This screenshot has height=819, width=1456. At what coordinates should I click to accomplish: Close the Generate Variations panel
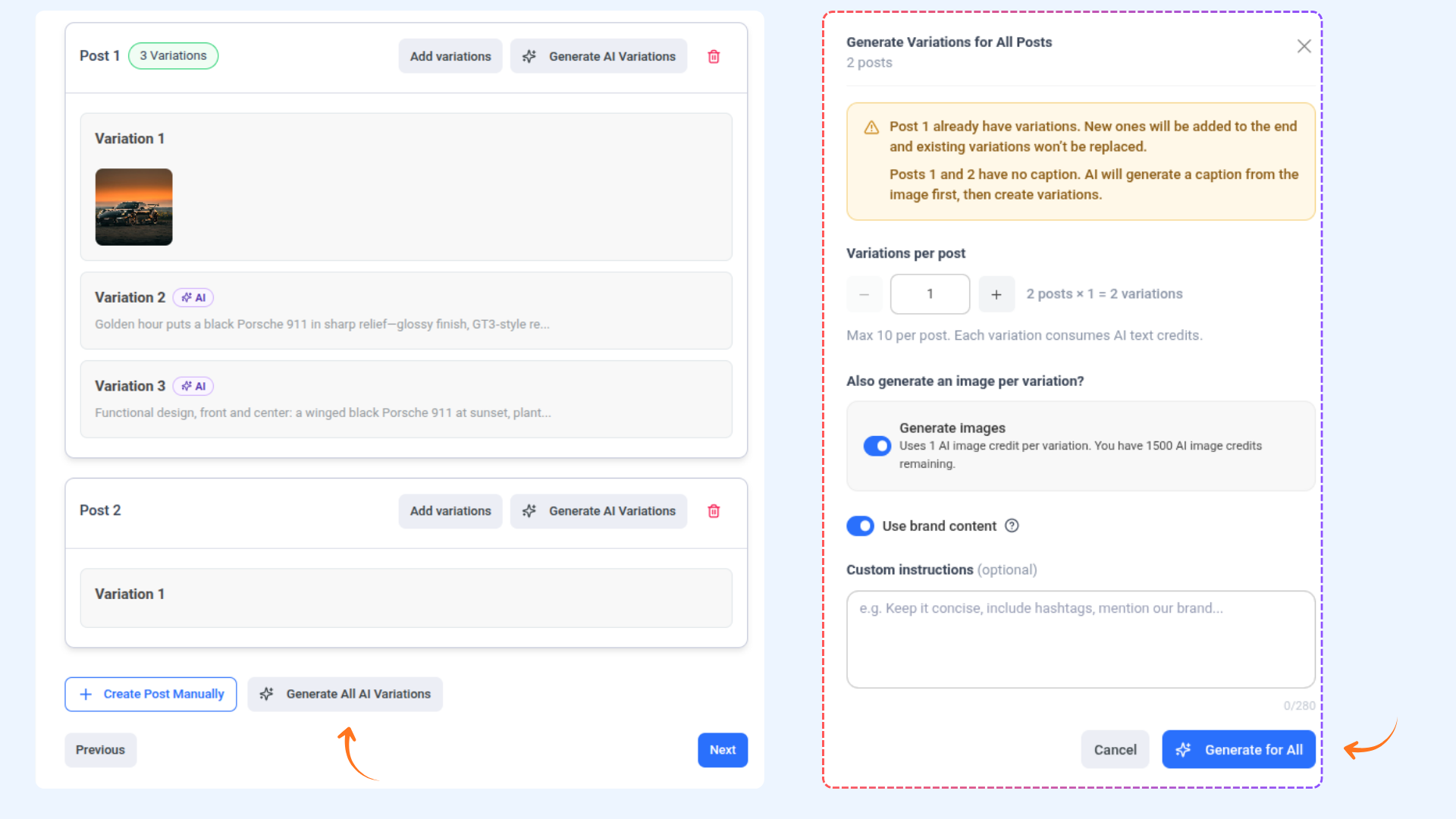click(1304, 46)
